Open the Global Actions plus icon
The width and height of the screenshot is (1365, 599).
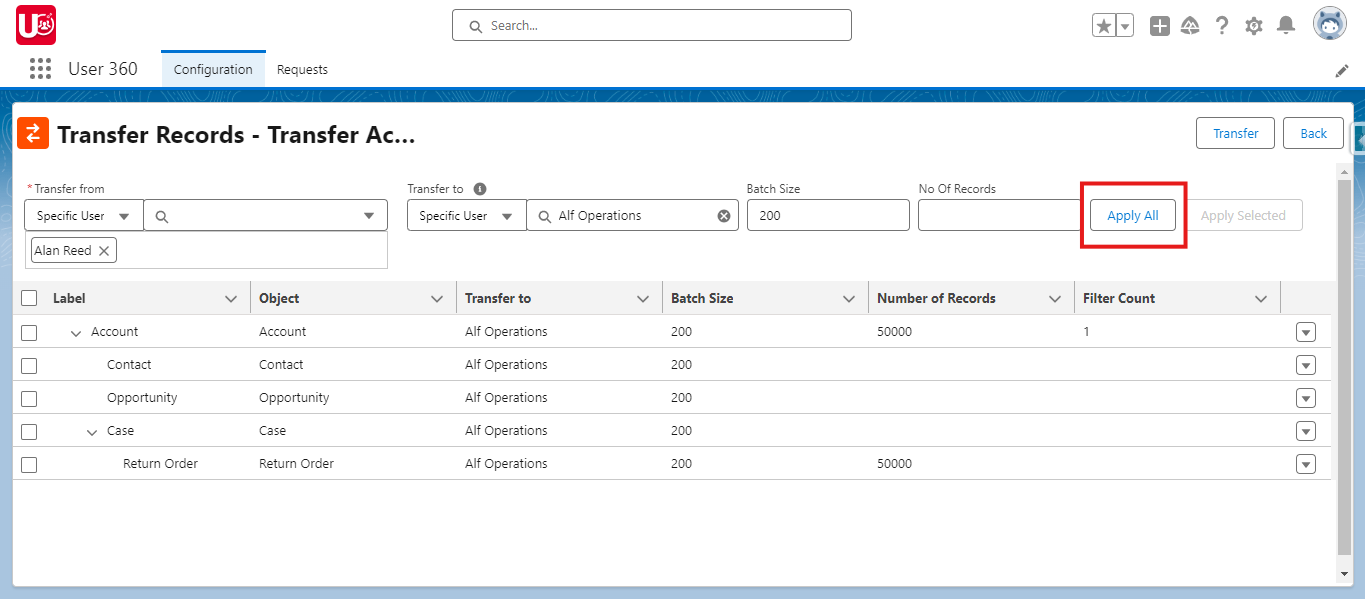[1159, 26]
